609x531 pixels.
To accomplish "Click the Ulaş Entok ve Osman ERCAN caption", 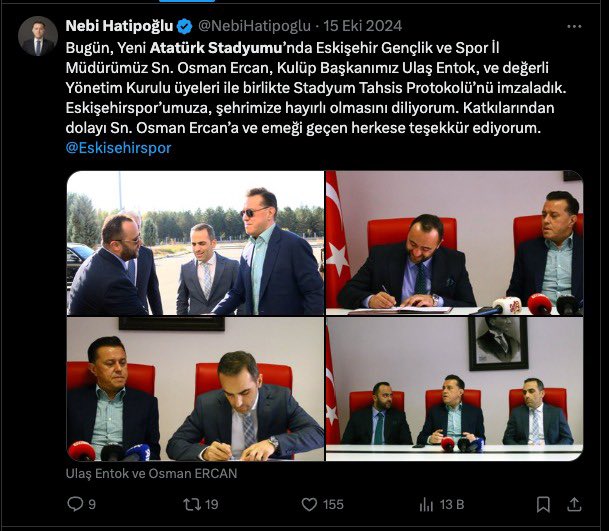I will [151, 474].
